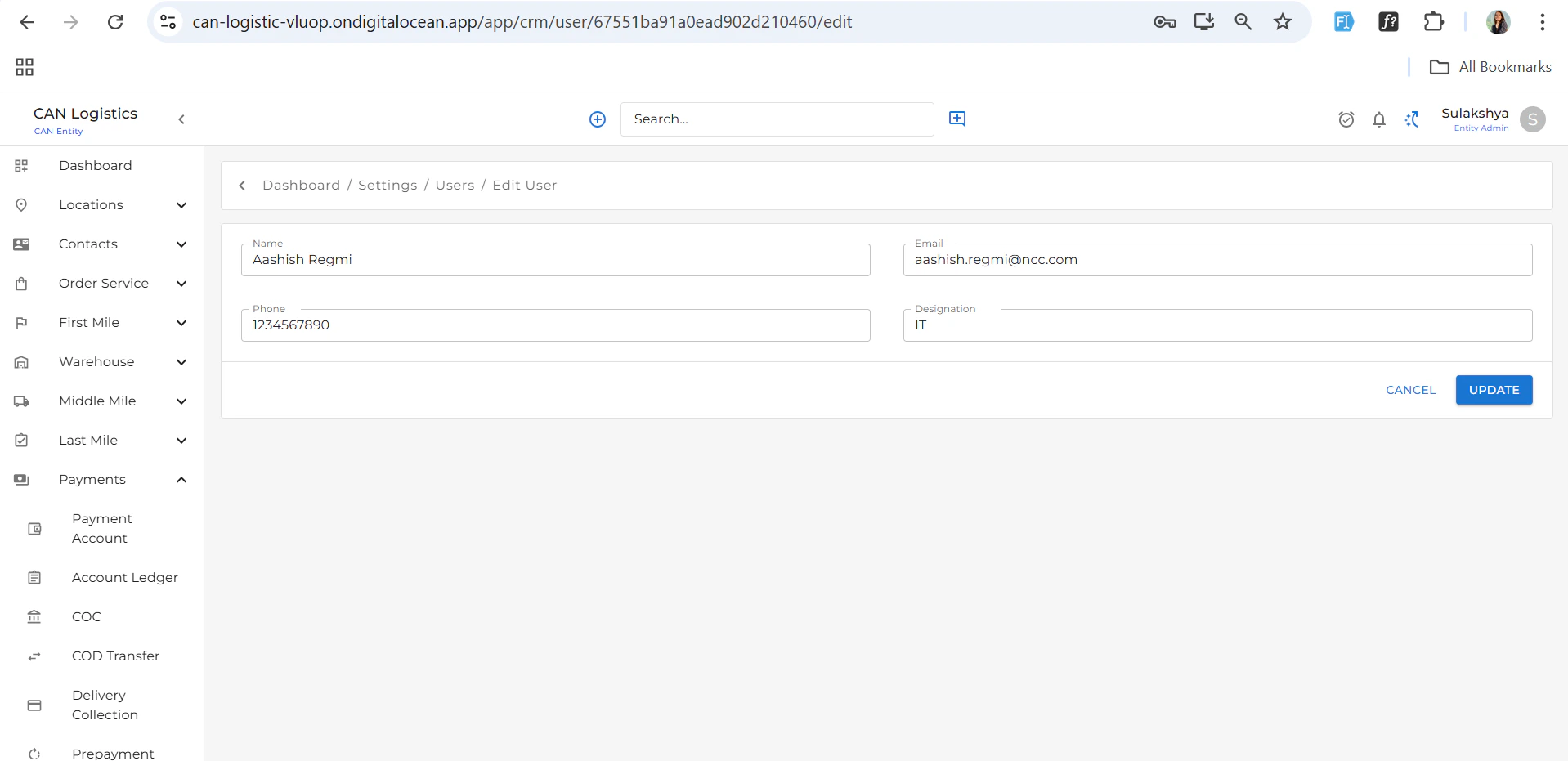Click the add comment icon beside search

[957, 119]
